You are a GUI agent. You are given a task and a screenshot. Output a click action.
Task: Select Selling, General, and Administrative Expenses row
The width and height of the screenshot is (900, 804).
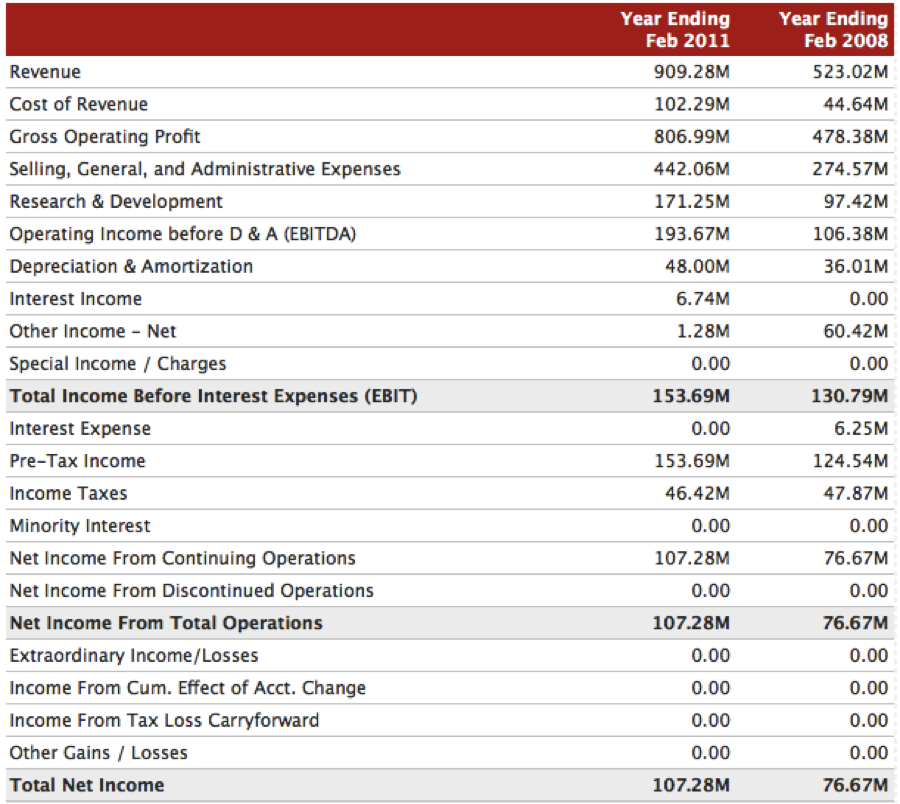point(450,169)
